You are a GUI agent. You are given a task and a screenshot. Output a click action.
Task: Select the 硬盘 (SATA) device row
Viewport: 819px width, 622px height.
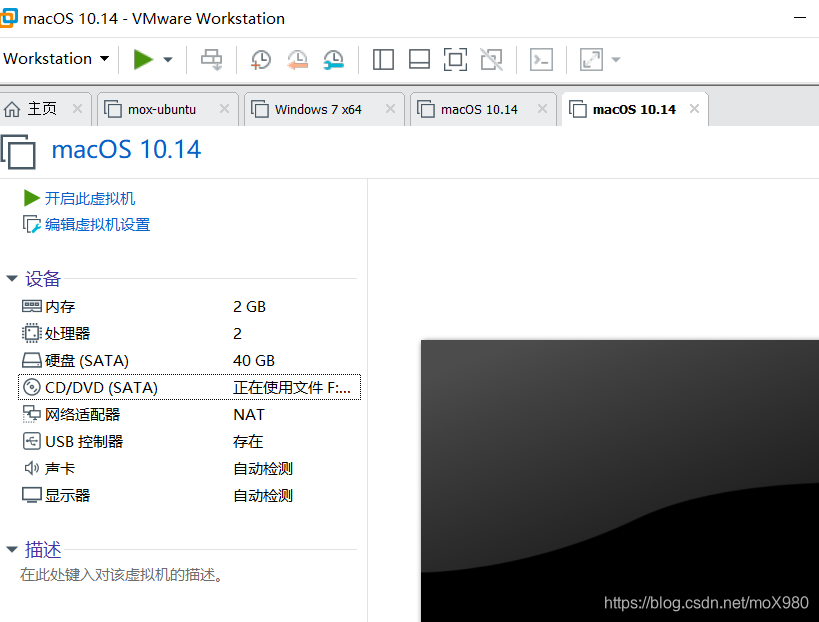pyautogui.click(x=189, y=360)
